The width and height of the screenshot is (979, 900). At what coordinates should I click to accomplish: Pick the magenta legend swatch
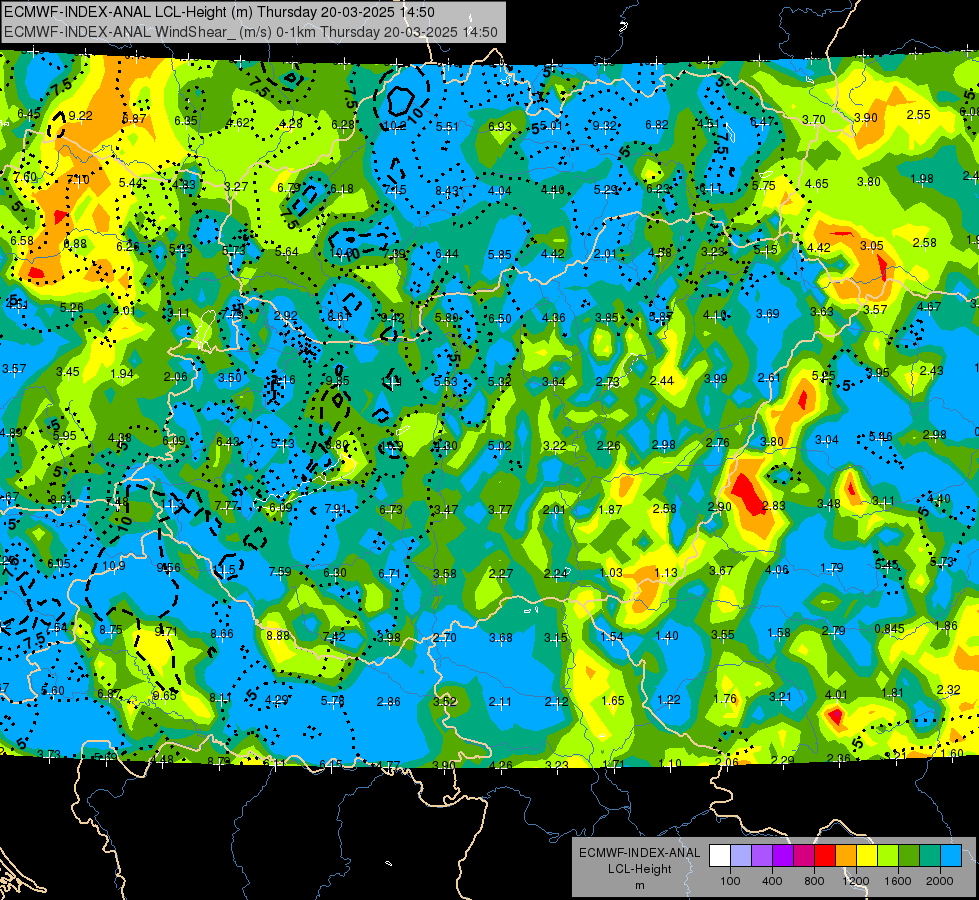tap(804, 856)
